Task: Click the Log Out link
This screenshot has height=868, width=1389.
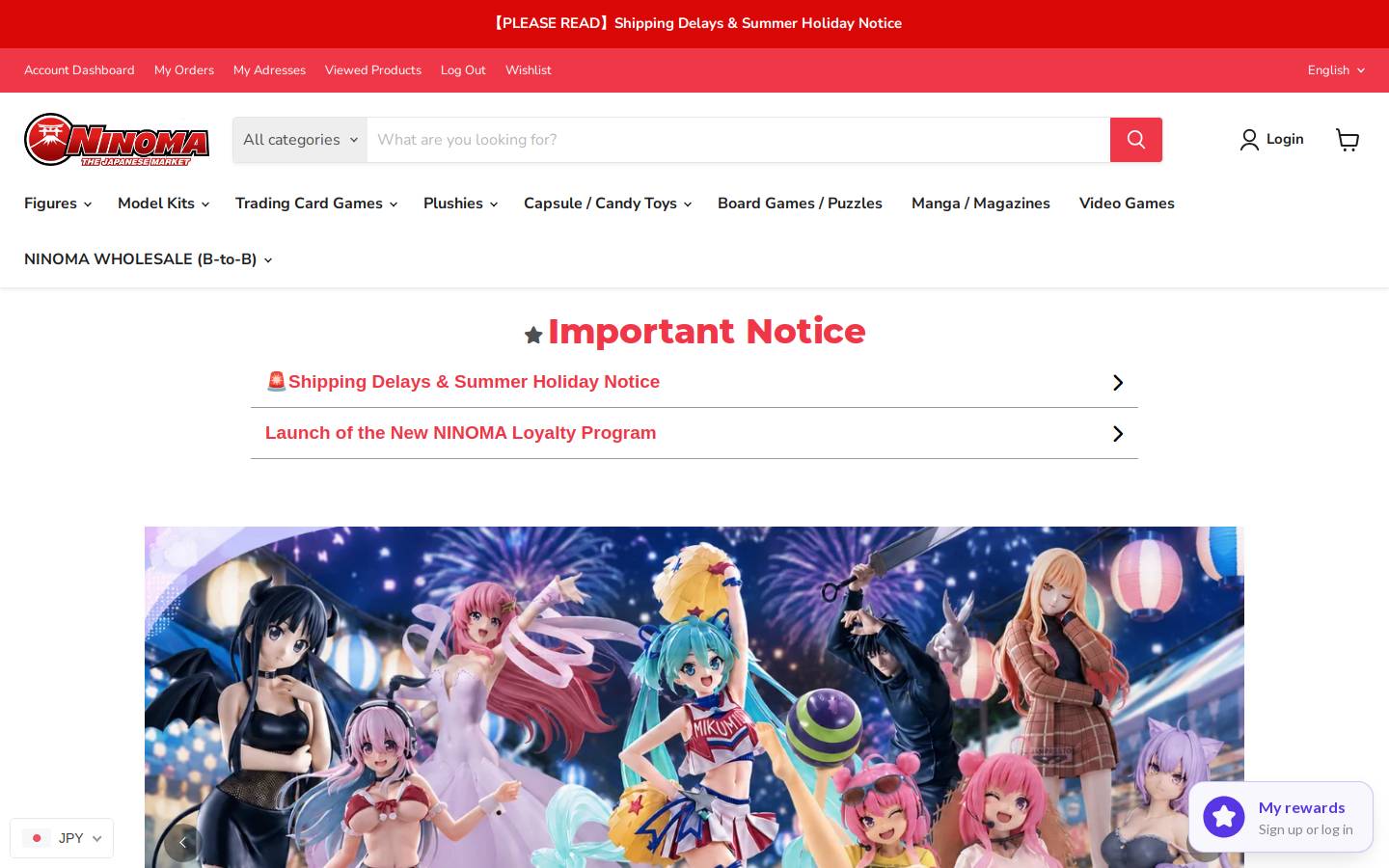Action: point(463,70)
